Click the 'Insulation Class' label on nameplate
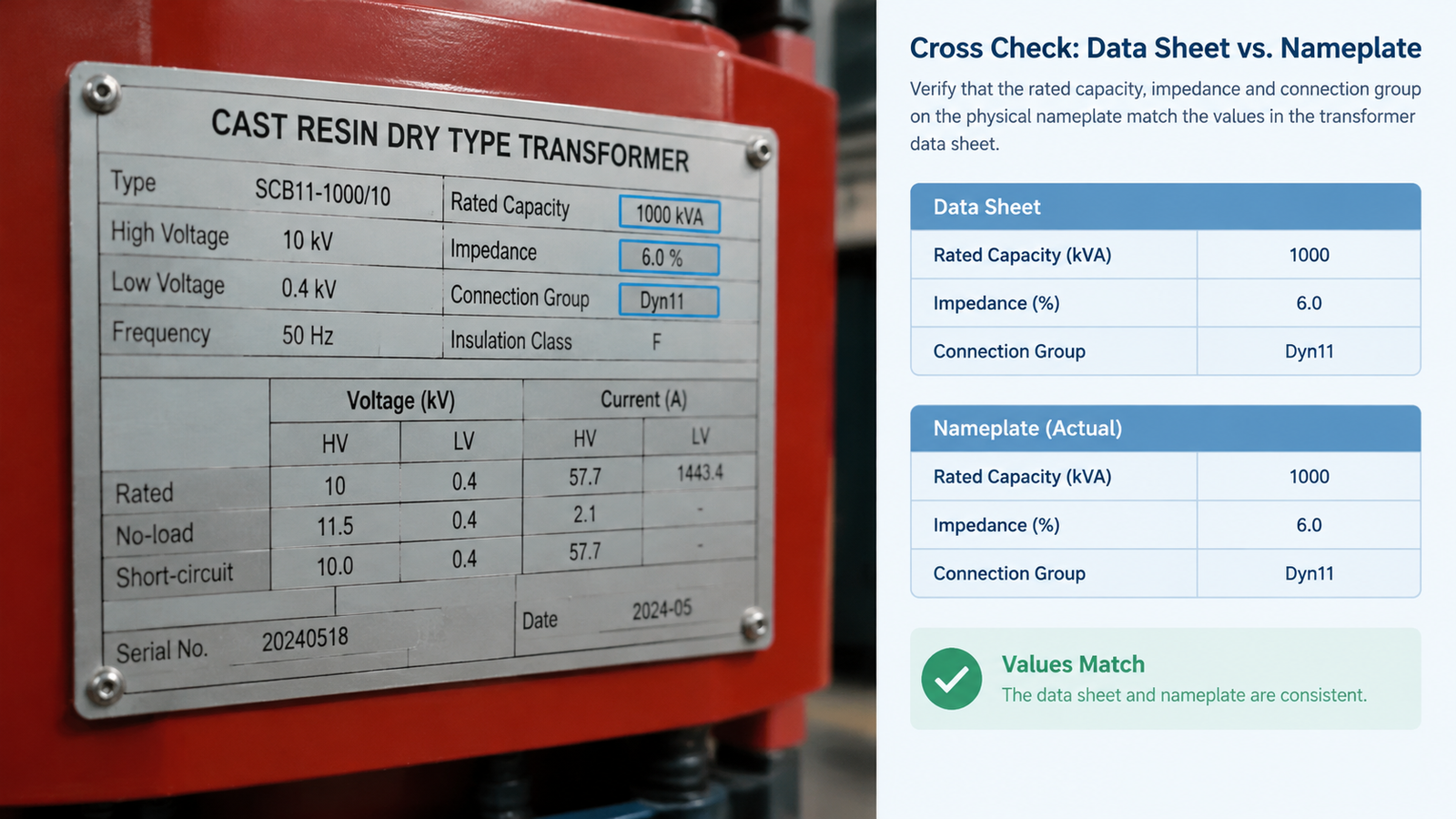 [x=511, y=340]
